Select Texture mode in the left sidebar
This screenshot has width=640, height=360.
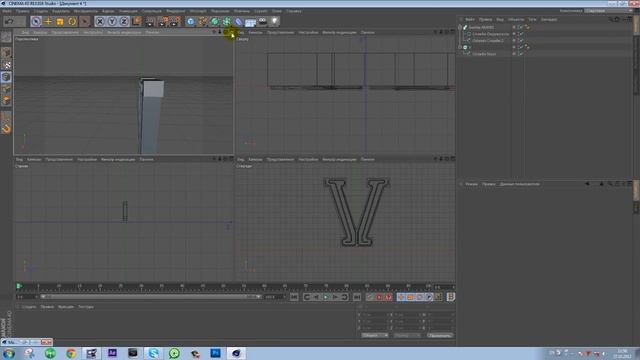pos(6,65)
